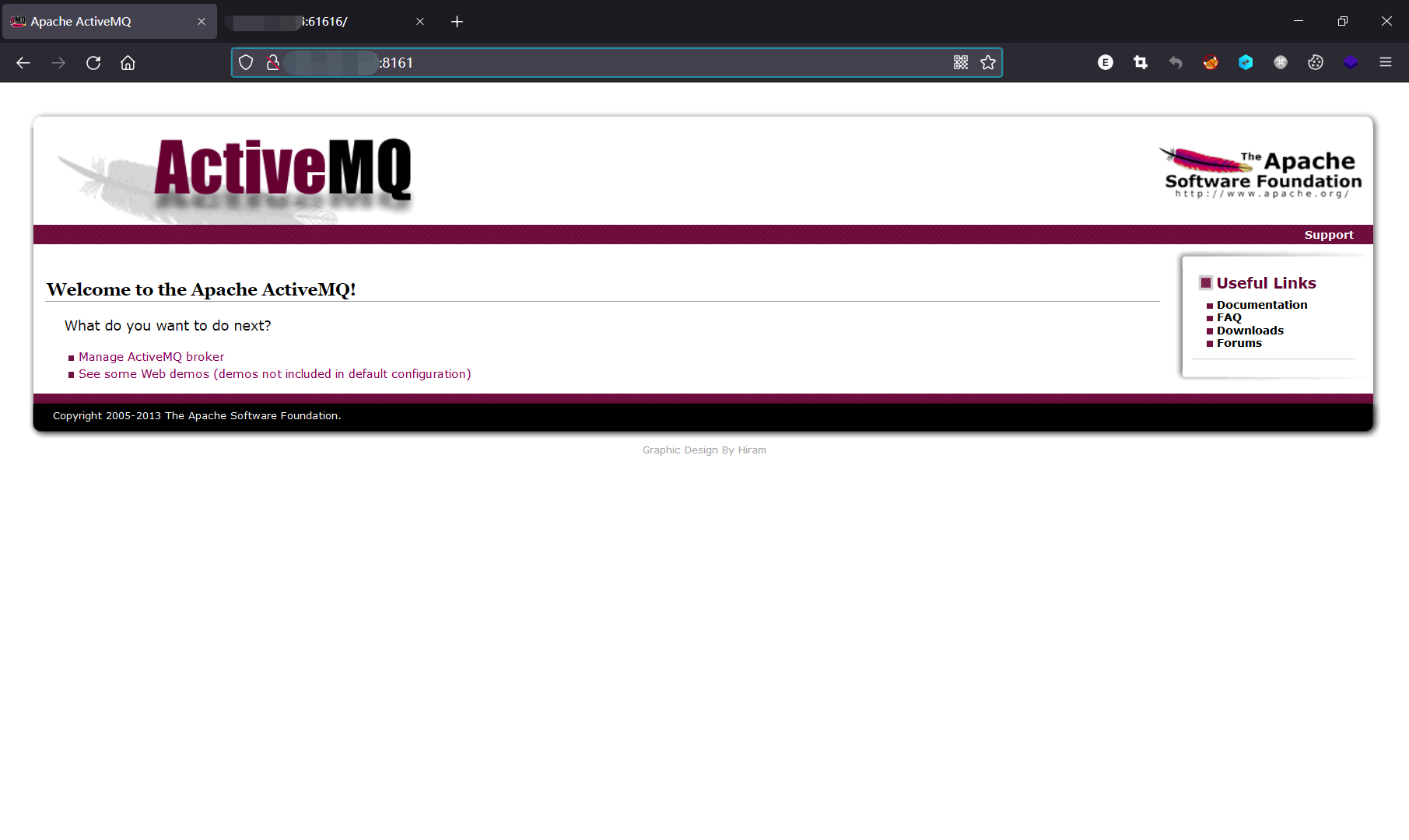This screenshot has width=1409, height=840.
Task: Click the forward navigation arrow
Action: tap(58, 63)
